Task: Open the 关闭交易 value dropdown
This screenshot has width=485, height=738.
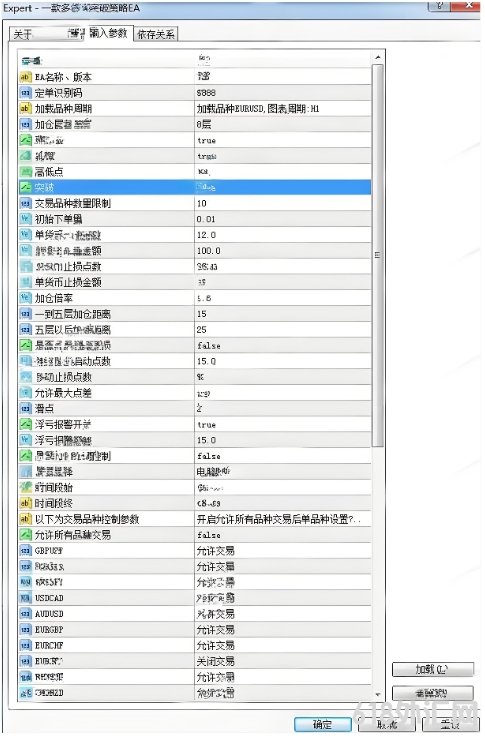Action: coord(283,661)
